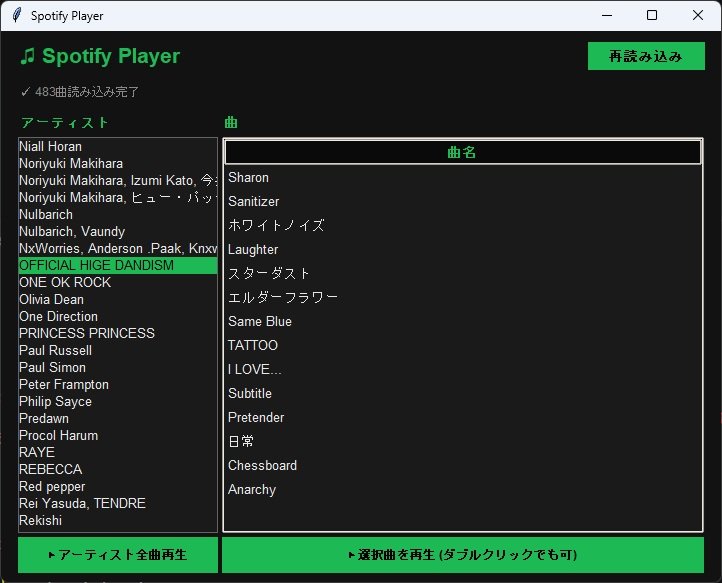722x583 pixels.
Task: Minimize the Spotify Player window
Action: (607, 15)
